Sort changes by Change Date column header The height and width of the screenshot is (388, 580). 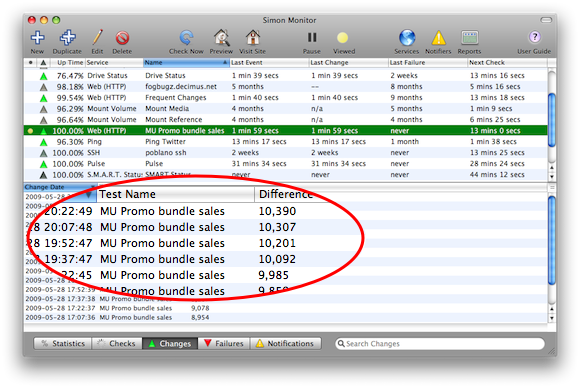coord(60,187)
